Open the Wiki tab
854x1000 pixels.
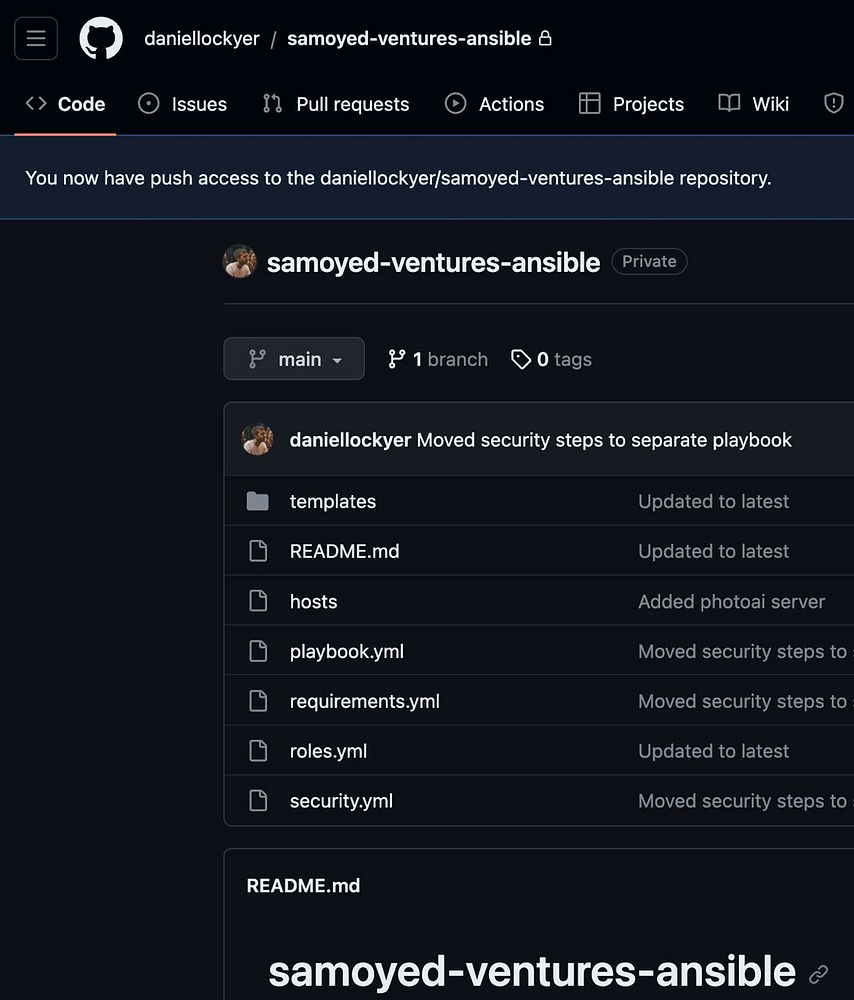tap(754, 104)
